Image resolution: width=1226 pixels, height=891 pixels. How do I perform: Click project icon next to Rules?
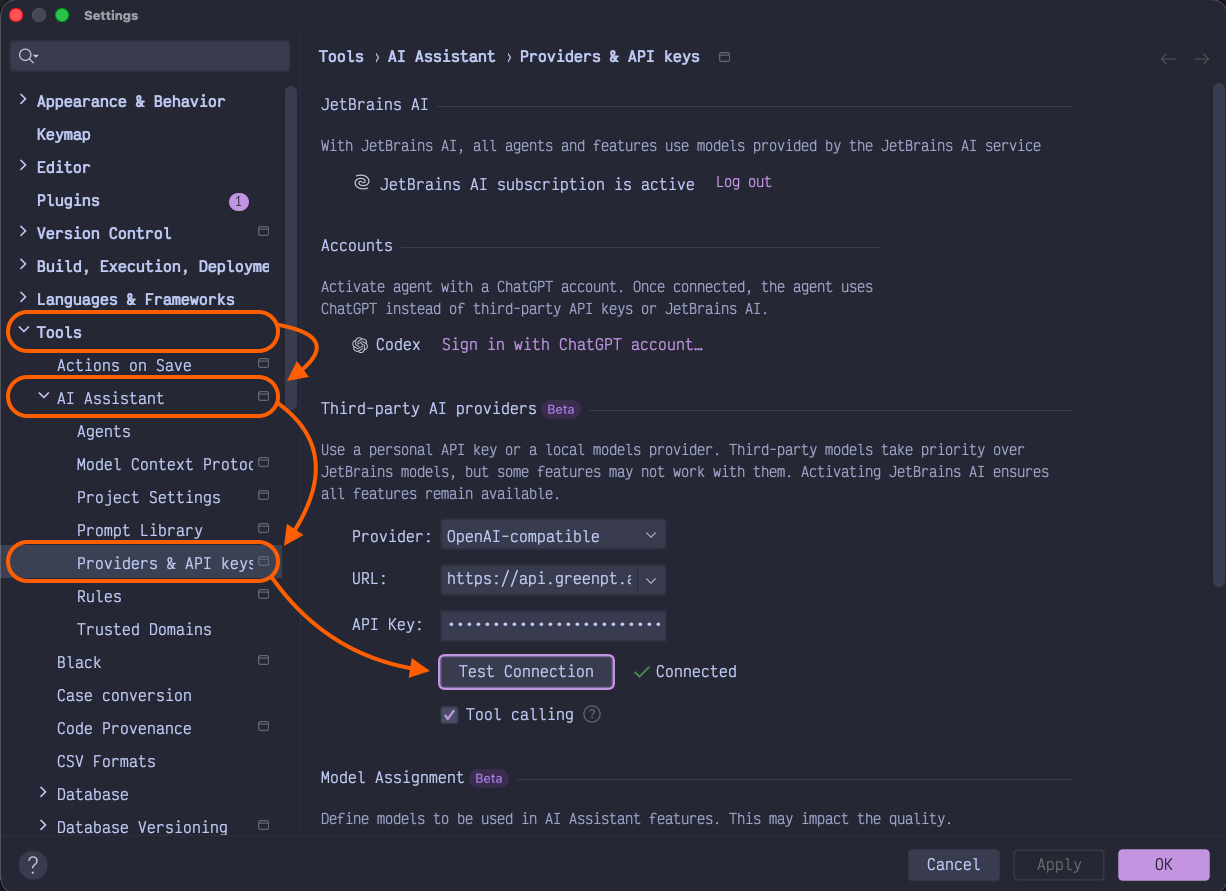click(264, 594)
